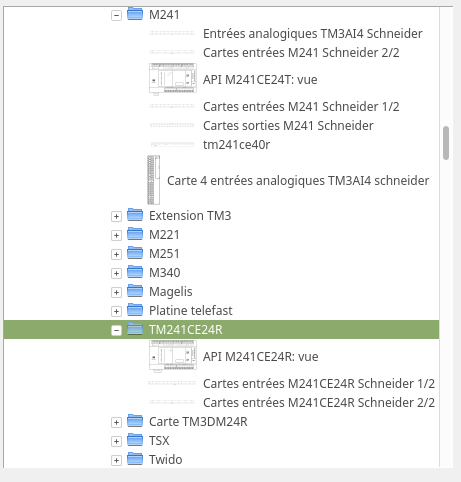
Task: Click the API M241CE24T vue thumbnail icon
Action: [x=173, y=79]
